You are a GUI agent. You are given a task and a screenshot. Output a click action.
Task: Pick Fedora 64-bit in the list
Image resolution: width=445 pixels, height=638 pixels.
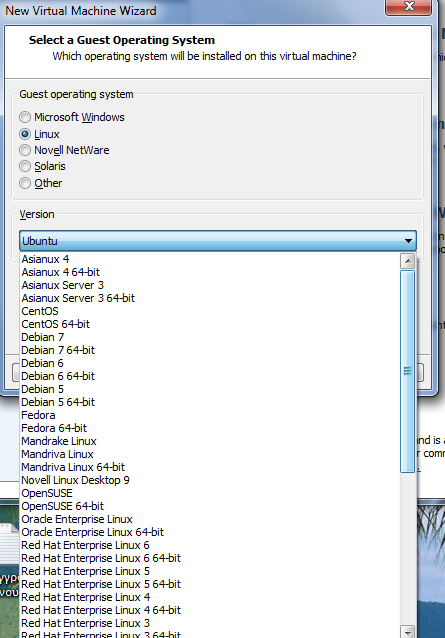pyautogui.click(x=54, y=428)
